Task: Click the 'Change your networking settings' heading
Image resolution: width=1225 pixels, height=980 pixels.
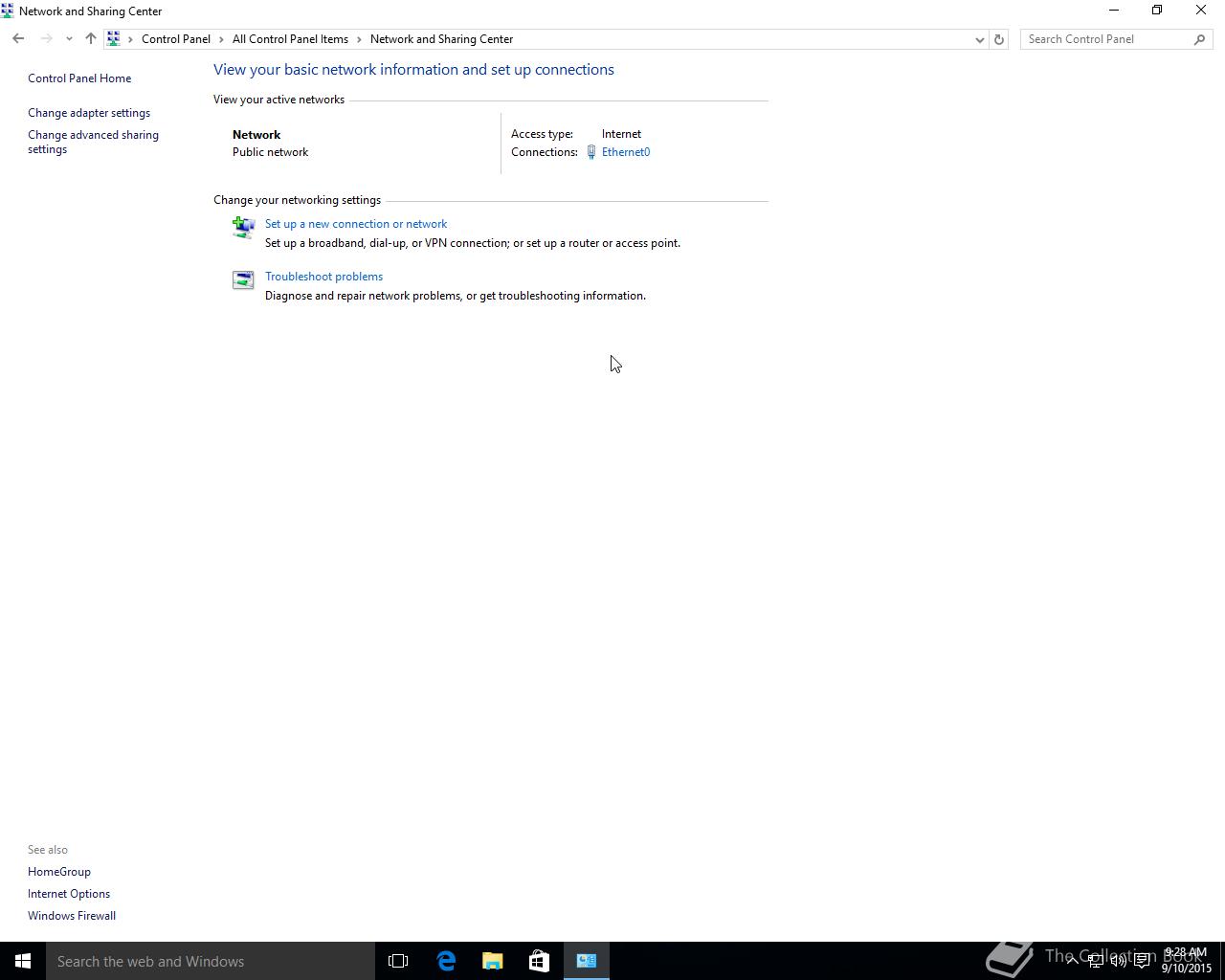Action: 297,200
